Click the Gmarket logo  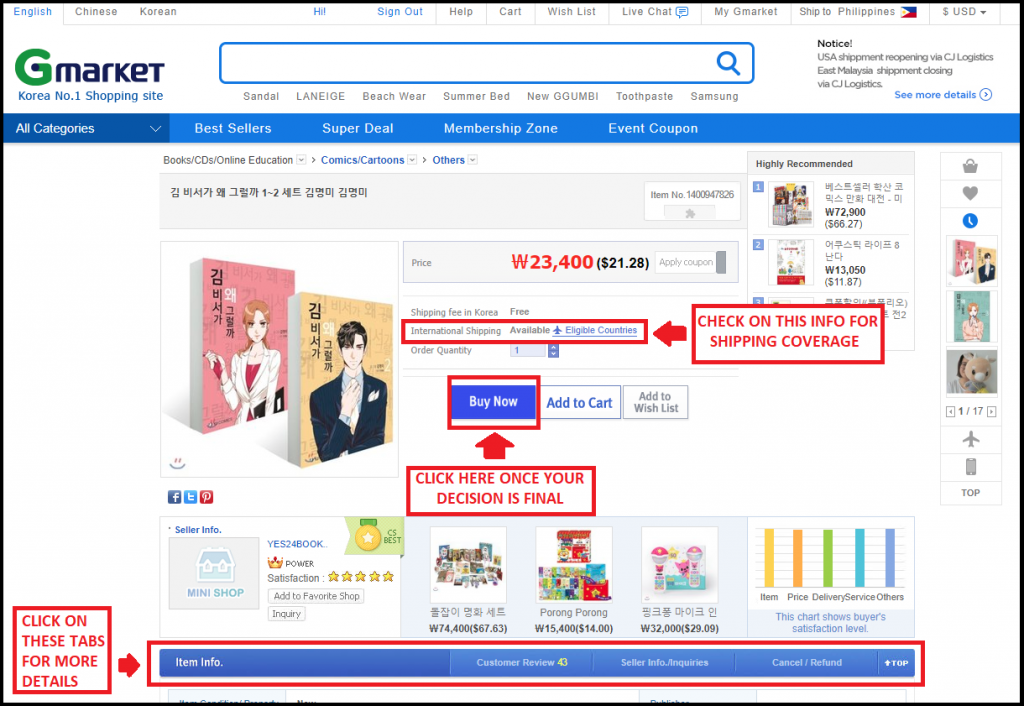[x=89, y=67]
